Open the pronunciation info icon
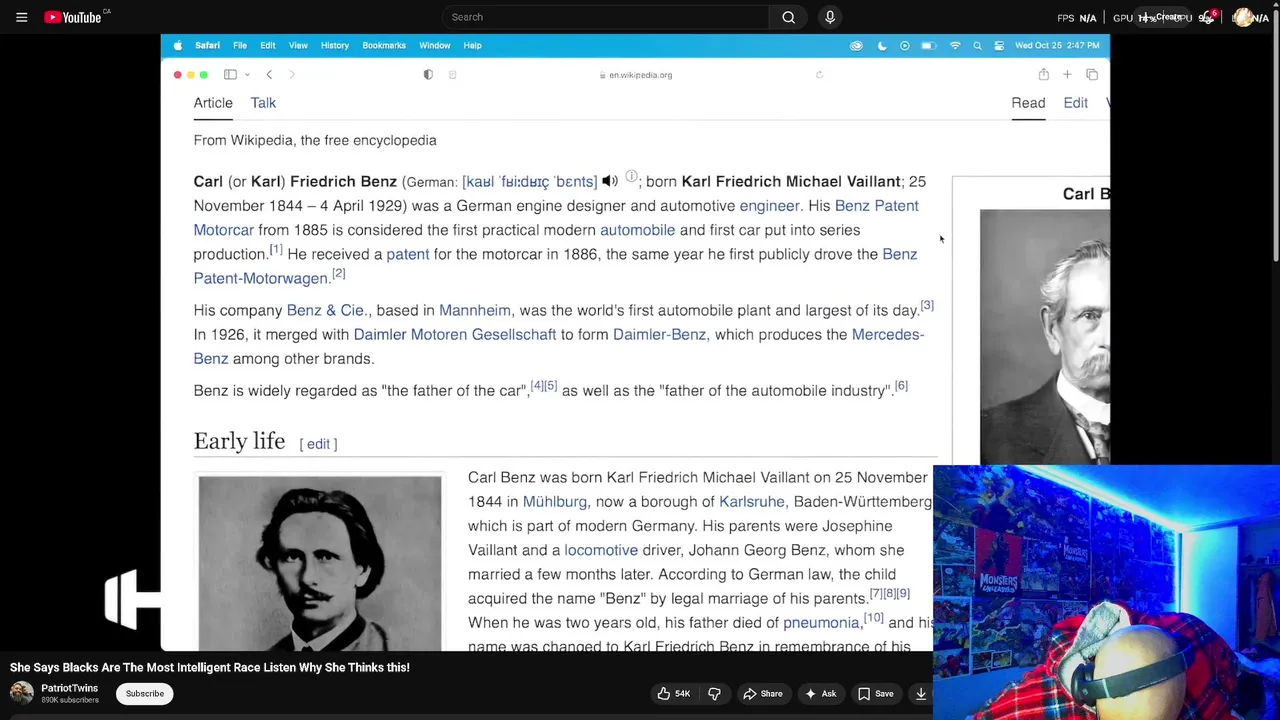Viewport: 1280px width, 720px height. click(x=631, y=177)
